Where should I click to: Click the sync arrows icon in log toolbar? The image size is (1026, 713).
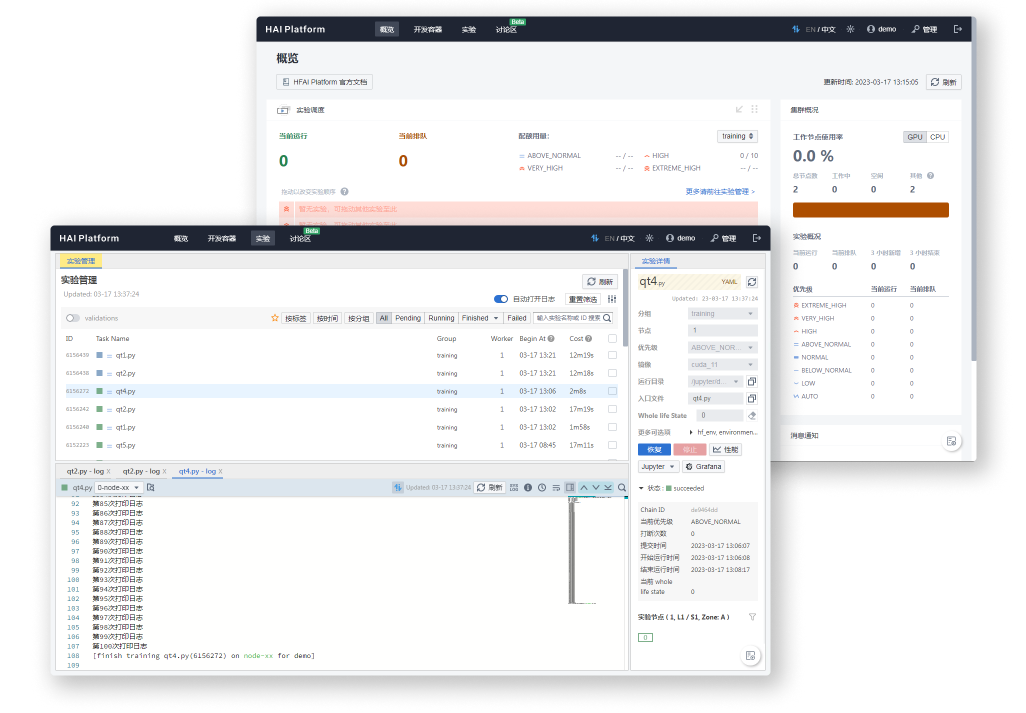click(397, 487)
